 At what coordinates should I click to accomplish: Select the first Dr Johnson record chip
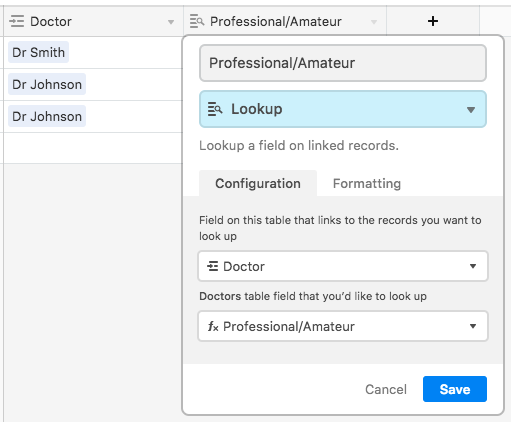point(47,84)
